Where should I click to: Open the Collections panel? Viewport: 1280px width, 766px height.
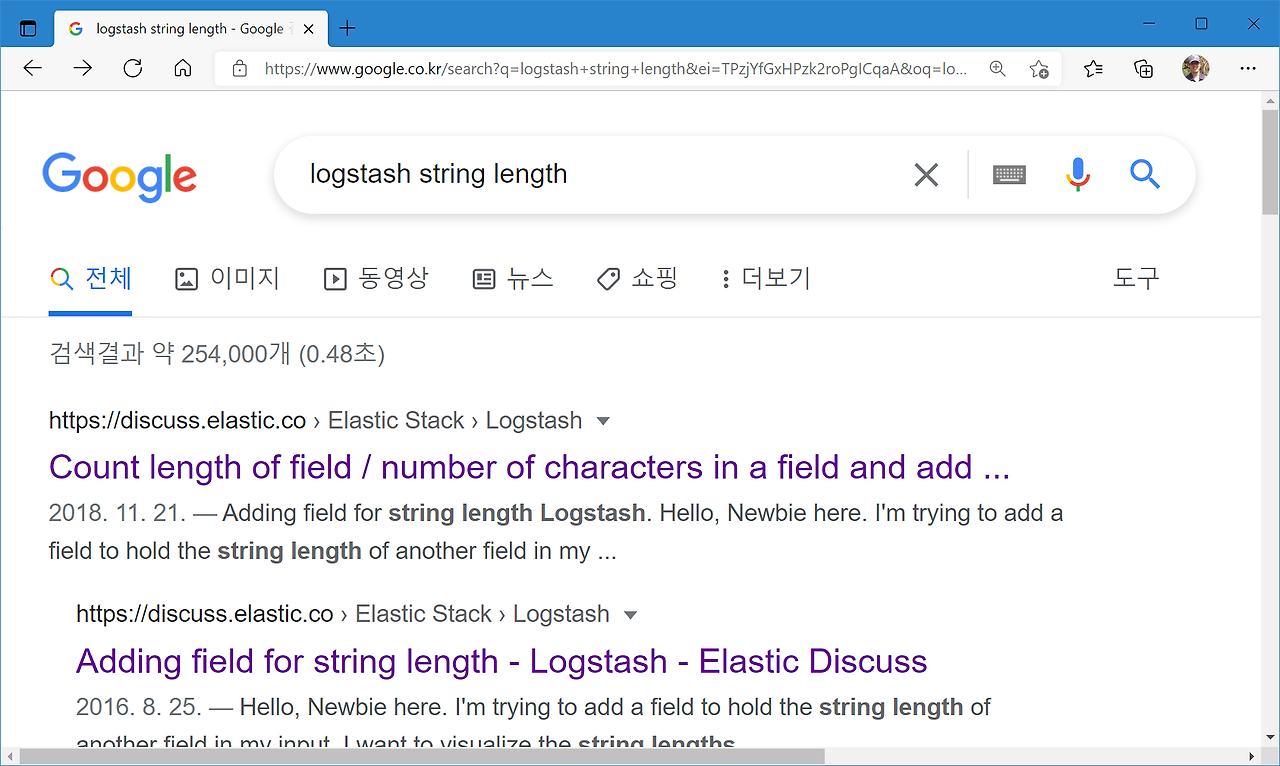point(1144,69)
